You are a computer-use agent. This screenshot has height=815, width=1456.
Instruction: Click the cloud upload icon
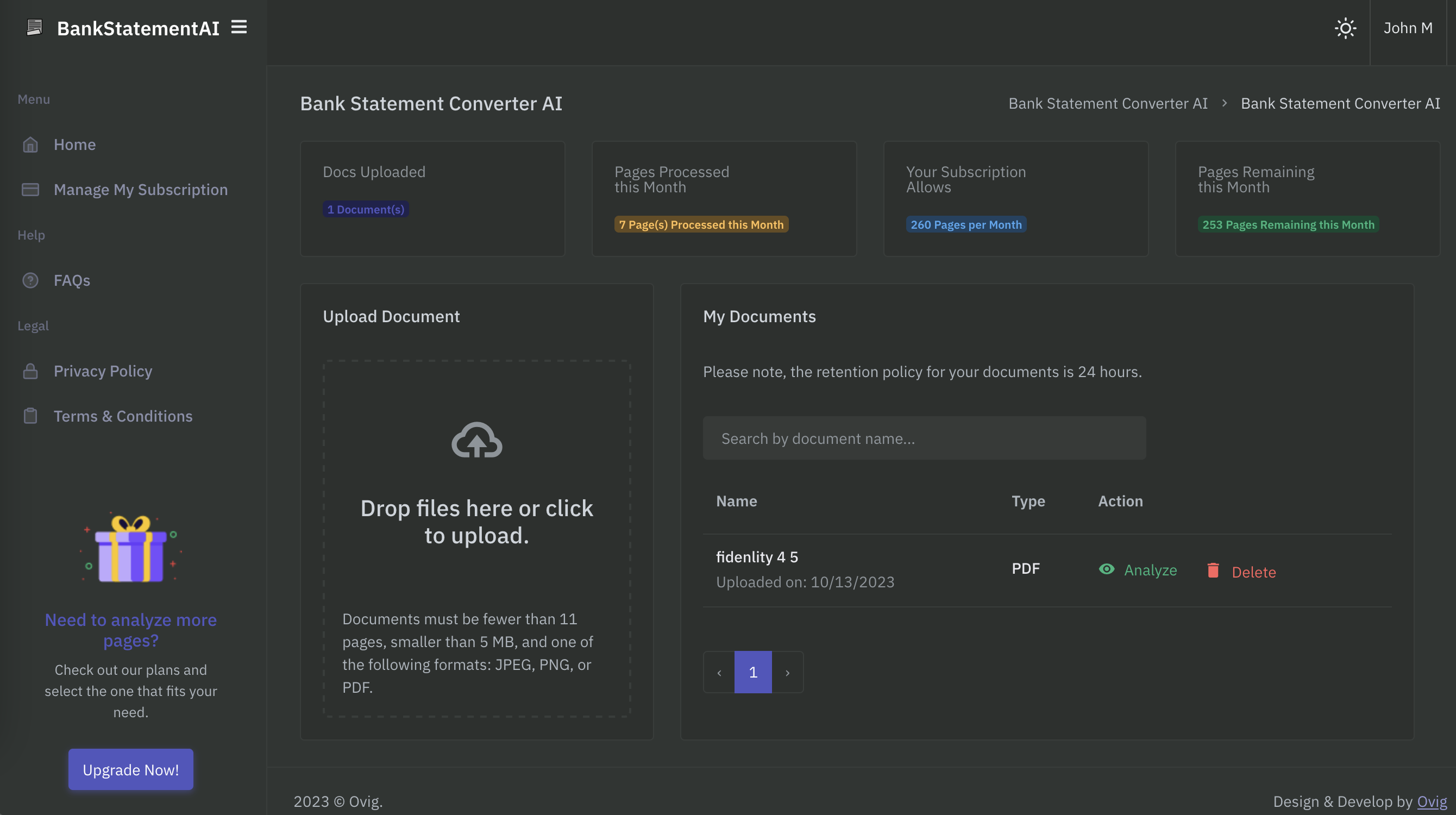[476, 440]
